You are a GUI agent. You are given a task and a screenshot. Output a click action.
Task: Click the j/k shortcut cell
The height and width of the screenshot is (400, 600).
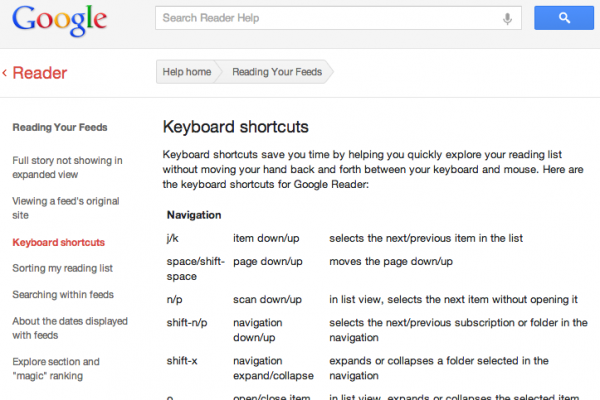(x=173, y=238)
